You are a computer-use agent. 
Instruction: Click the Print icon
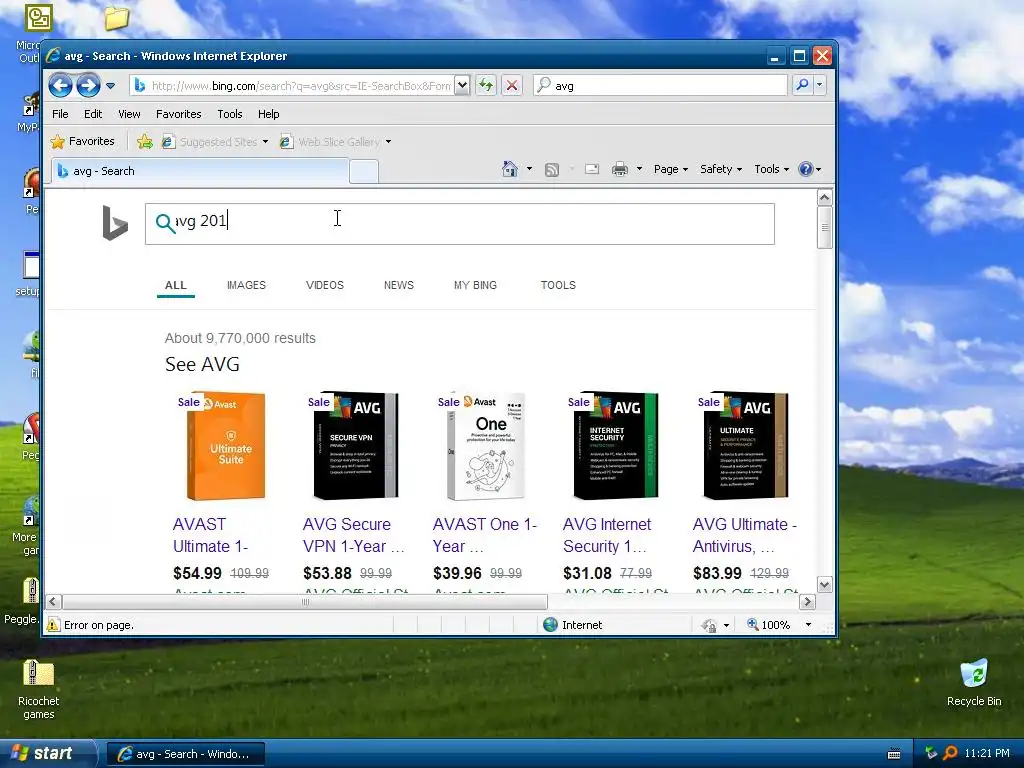pyautogui.click(x=620, y=170)
